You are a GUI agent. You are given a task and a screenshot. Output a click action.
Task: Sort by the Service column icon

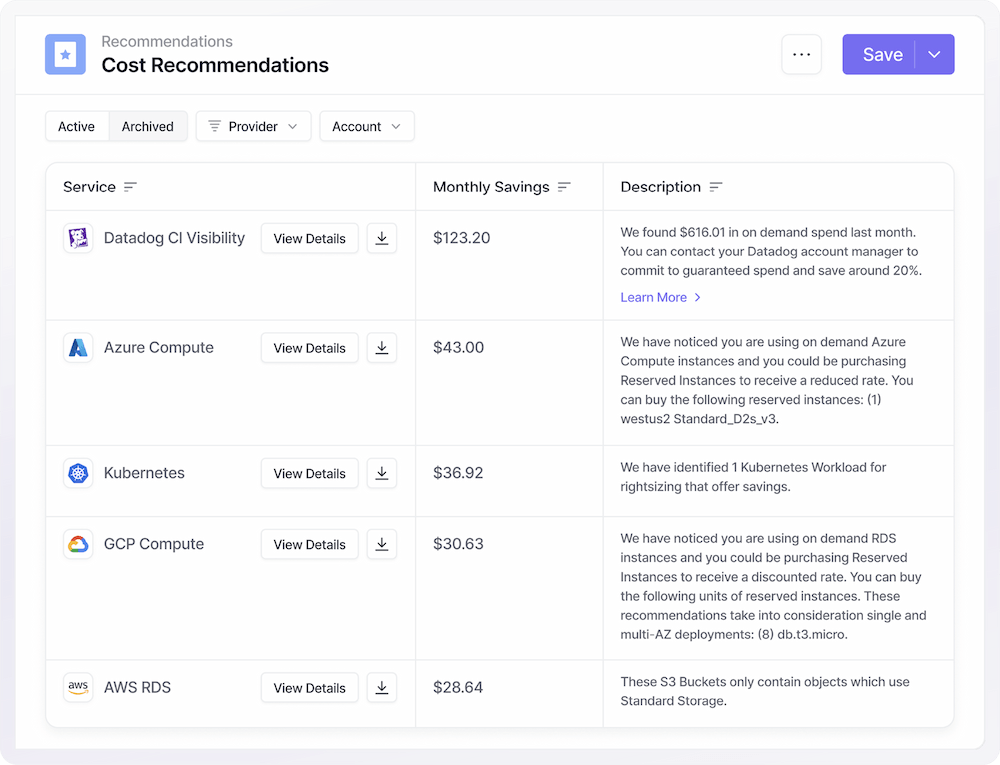coord(130,187)
